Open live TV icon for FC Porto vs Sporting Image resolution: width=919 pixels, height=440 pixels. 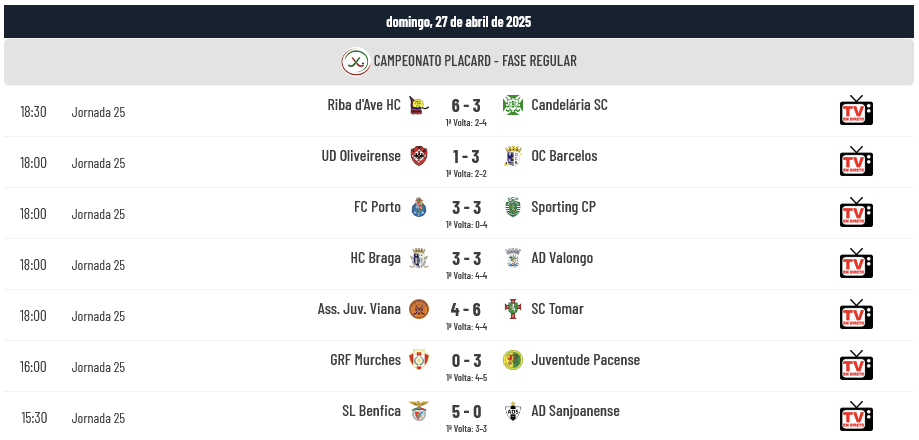point(856,212)
